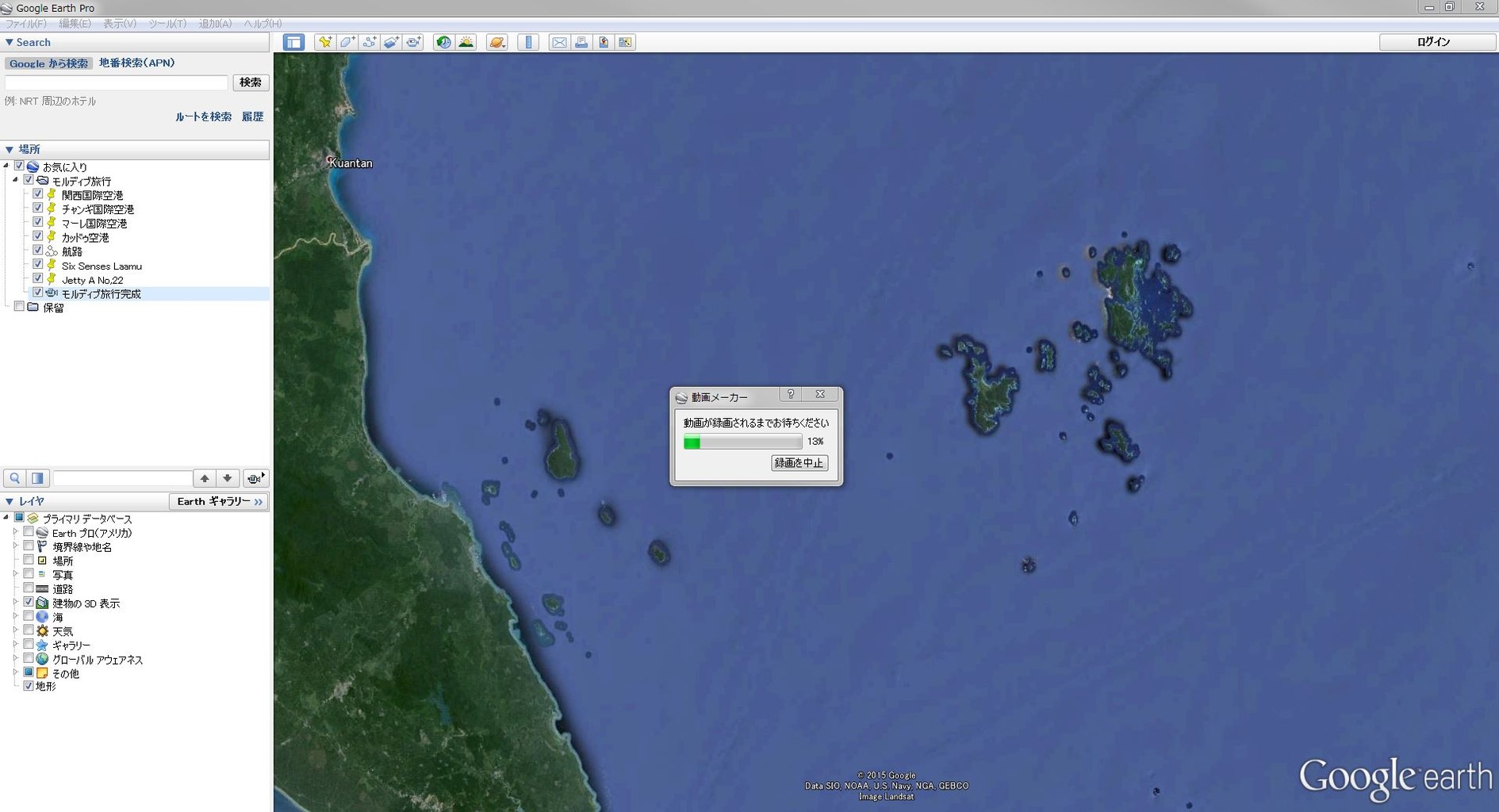Click the magnifier search icon above the Layers panel
The image size is (1499, 812).
click(x=15, y=478)
